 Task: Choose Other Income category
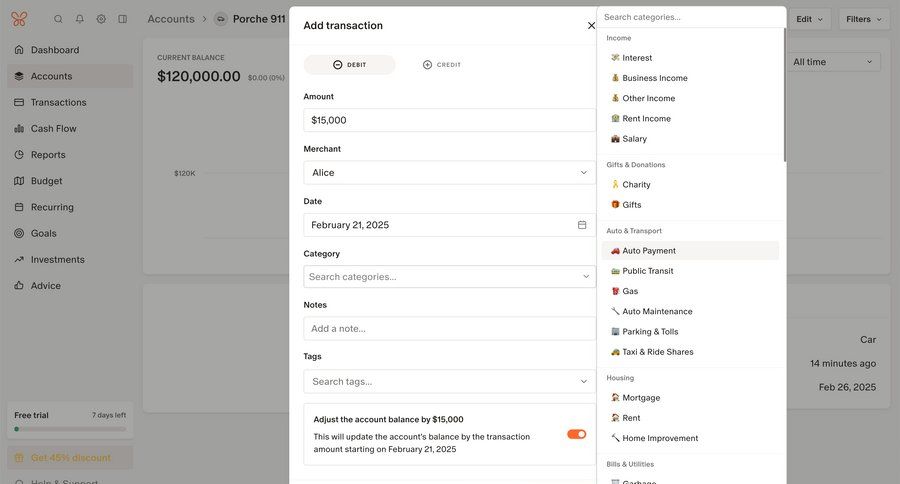pyautogui.click(x=690, y=98)
